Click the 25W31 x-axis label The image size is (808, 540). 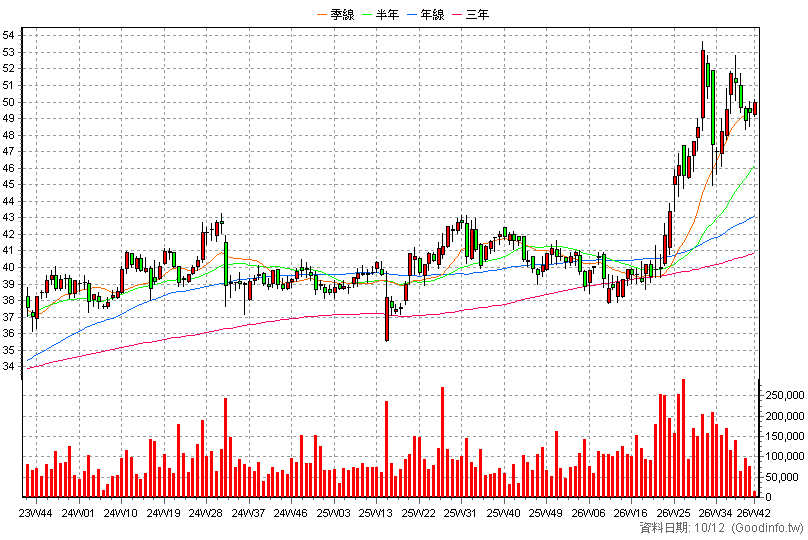pyautogui.click(x=461, y=513)
